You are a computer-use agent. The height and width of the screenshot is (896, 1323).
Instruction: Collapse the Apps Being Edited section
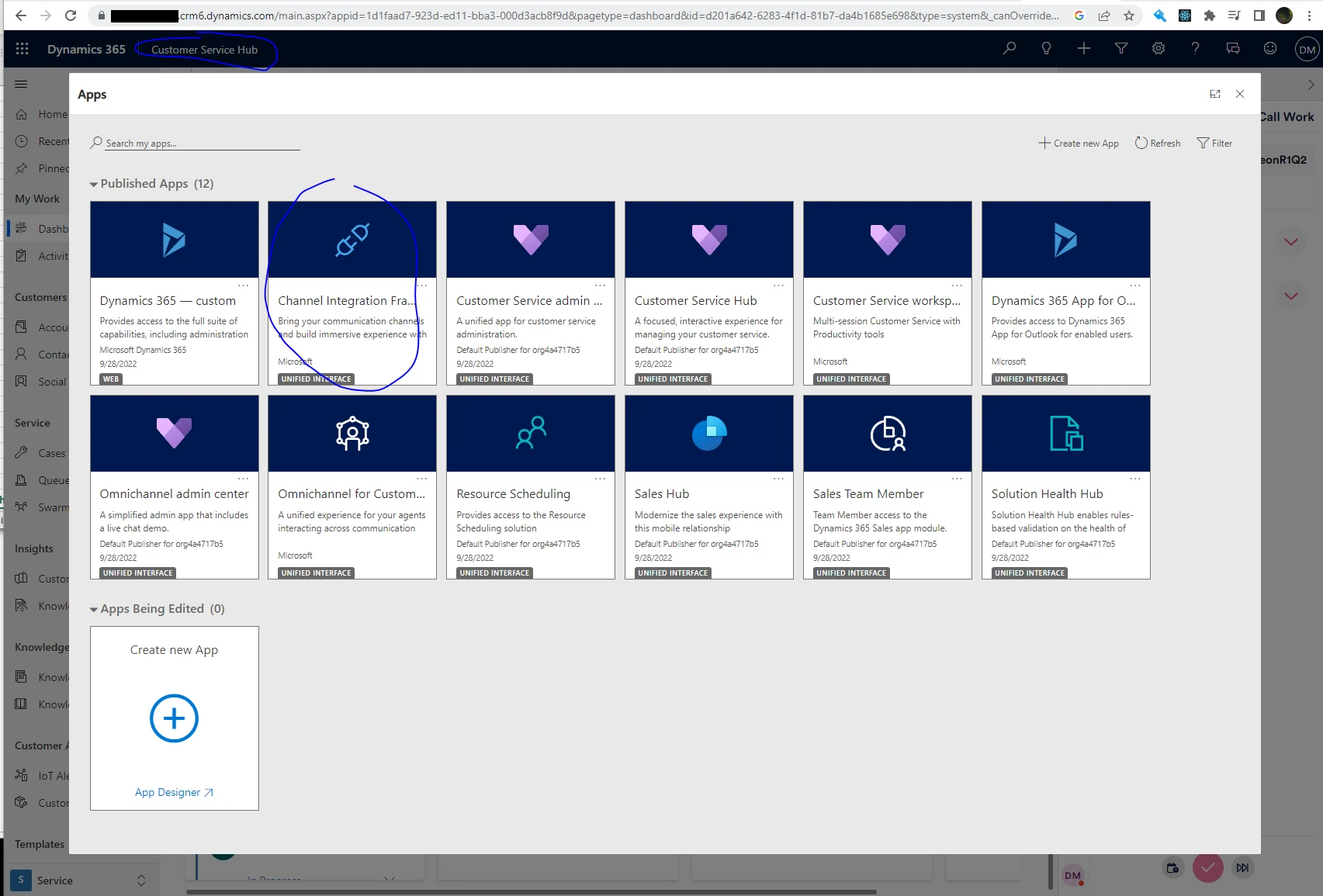click(94, 610)
